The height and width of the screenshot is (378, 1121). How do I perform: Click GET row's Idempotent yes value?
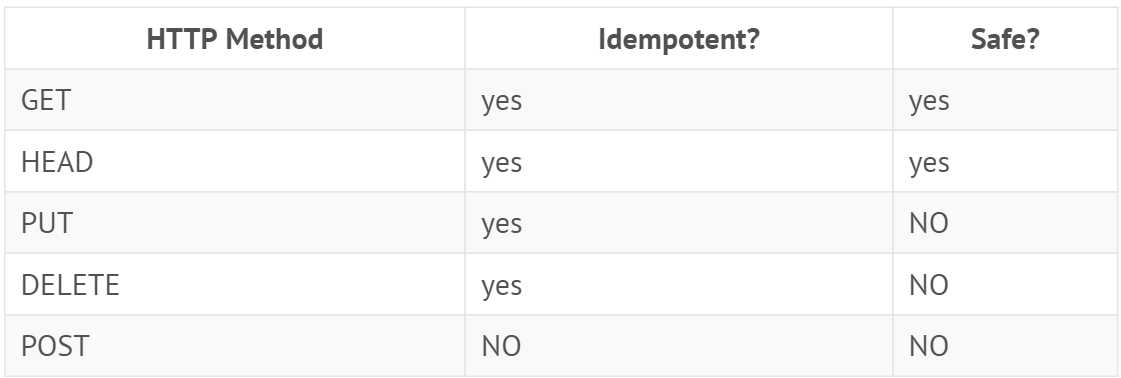(x=501, y=101)
